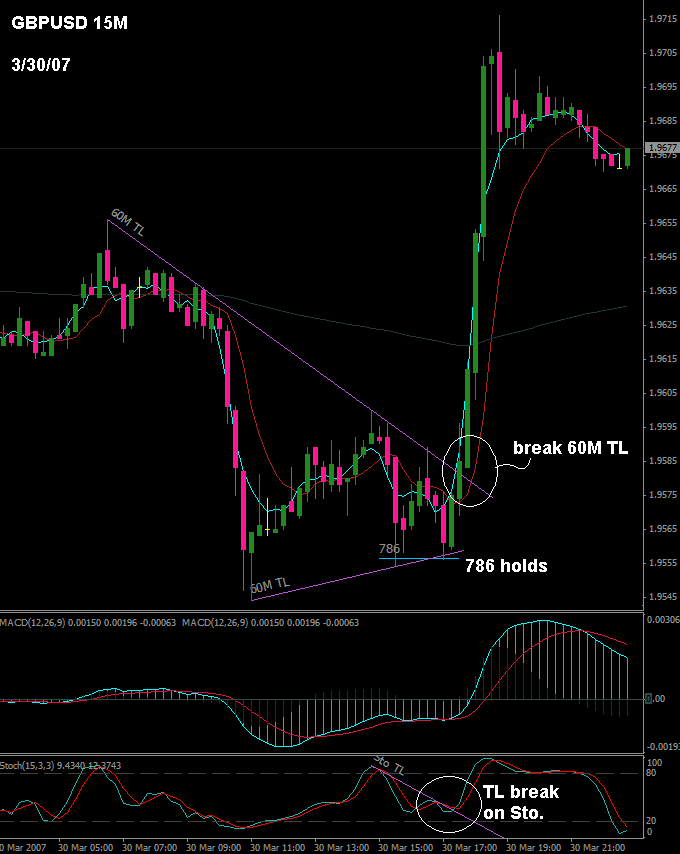Viewport: 680px width, 854px height.
Task: Click the 60M TL label on descending trendline
Action: point(128,222)
